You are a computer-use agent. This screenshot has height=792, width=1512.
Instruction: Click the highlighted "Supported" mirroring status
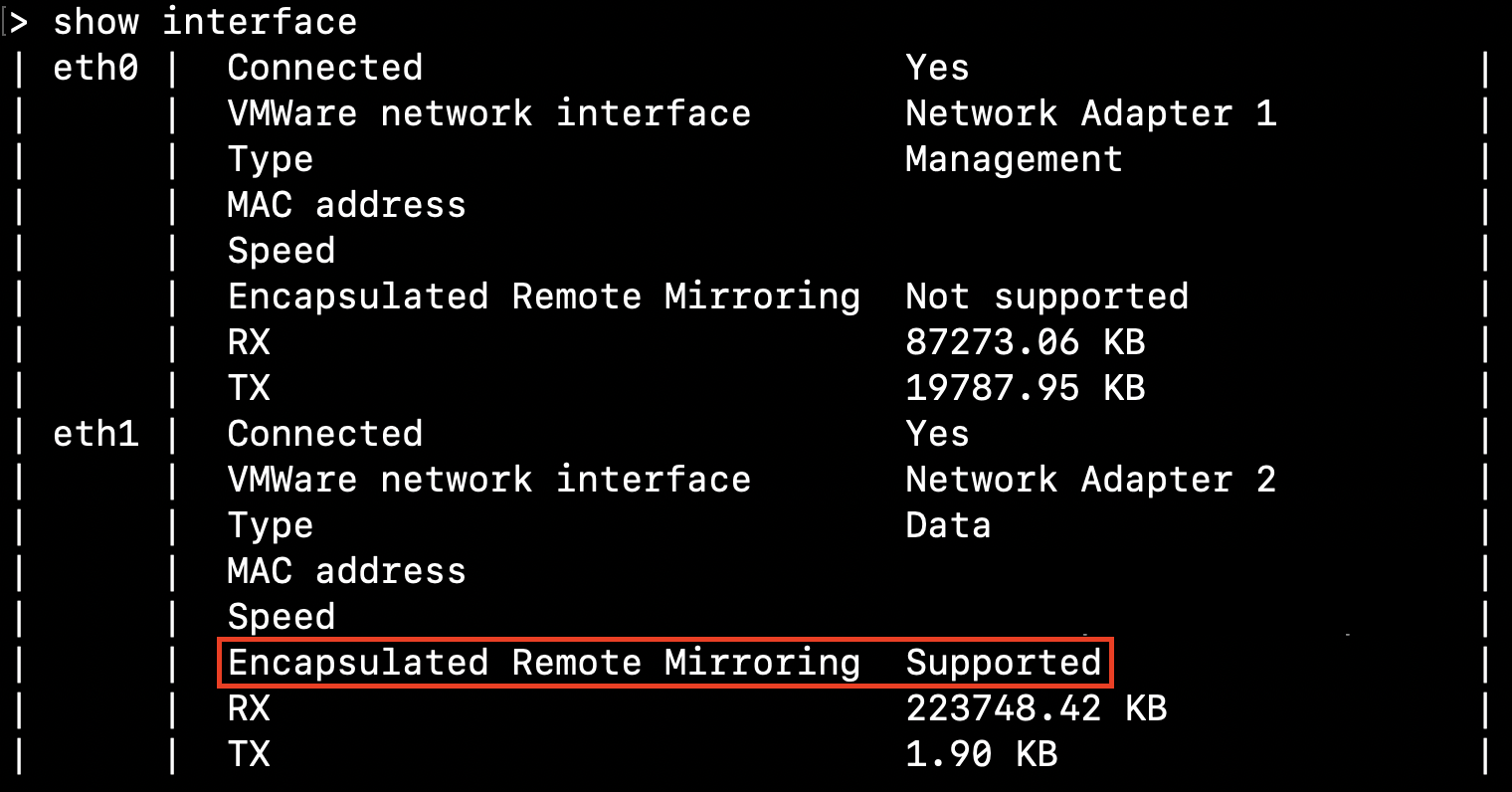coord(1004,663)
